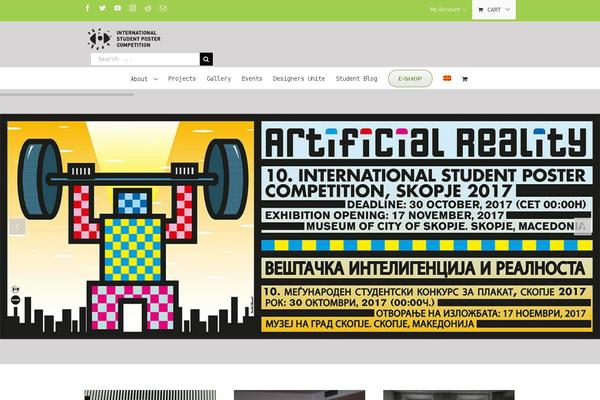Click 'MUSEUM OF CITY OF SKOPJE' text line
This screenshot has width=600, height=400.
point(446,226)
